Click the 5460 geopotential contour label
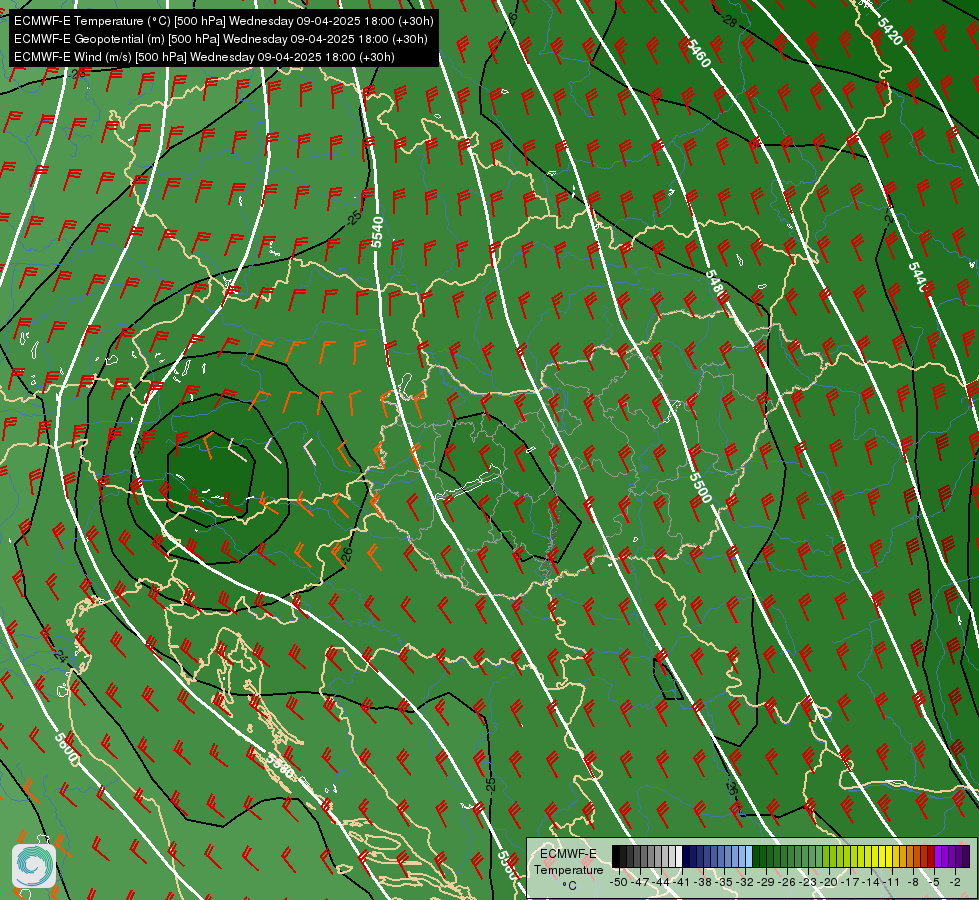The width and height of the screenshot is (979, 900). tap(698, 53)
